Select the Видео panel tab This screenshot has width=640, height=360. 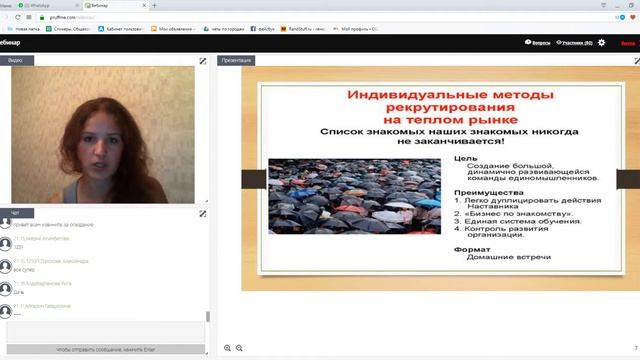pos(16,60)
